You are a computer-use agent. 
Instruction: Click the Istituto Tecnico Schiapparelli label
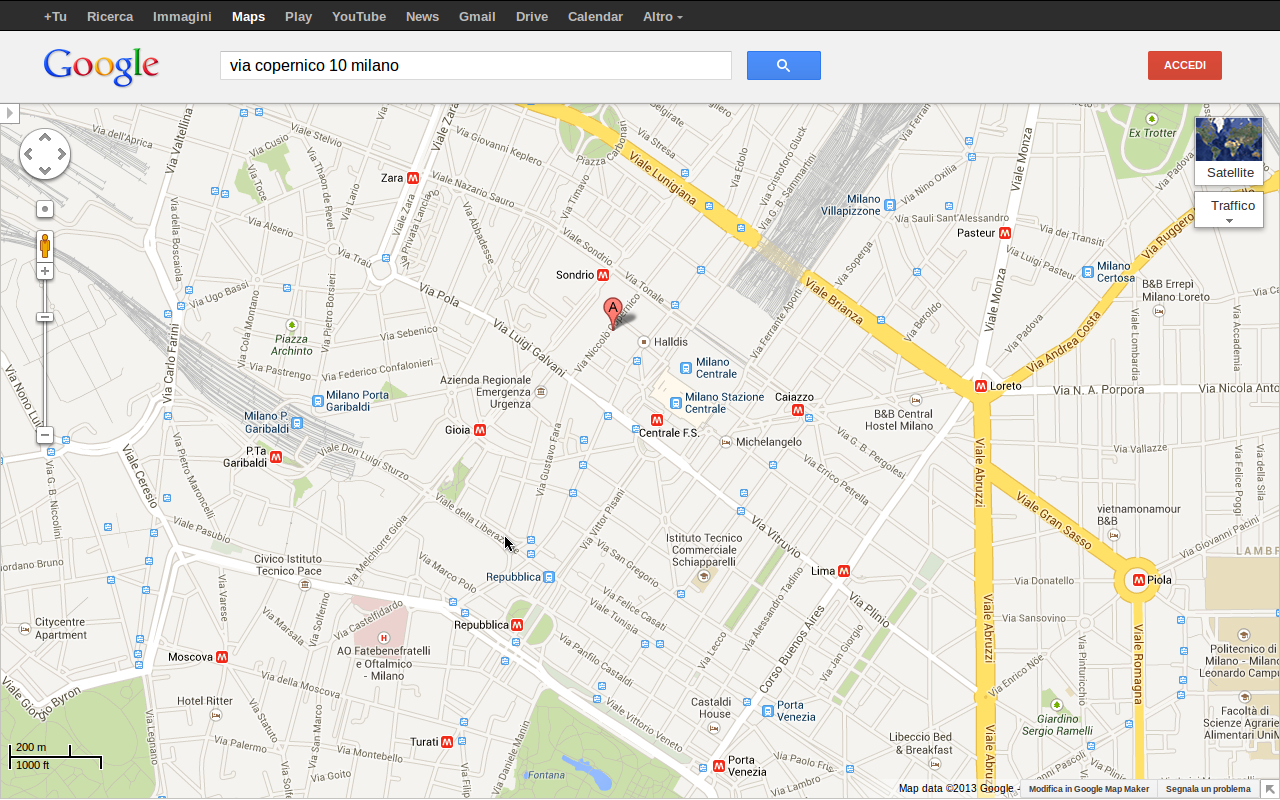pyautogui.click(x=705, y=550)
